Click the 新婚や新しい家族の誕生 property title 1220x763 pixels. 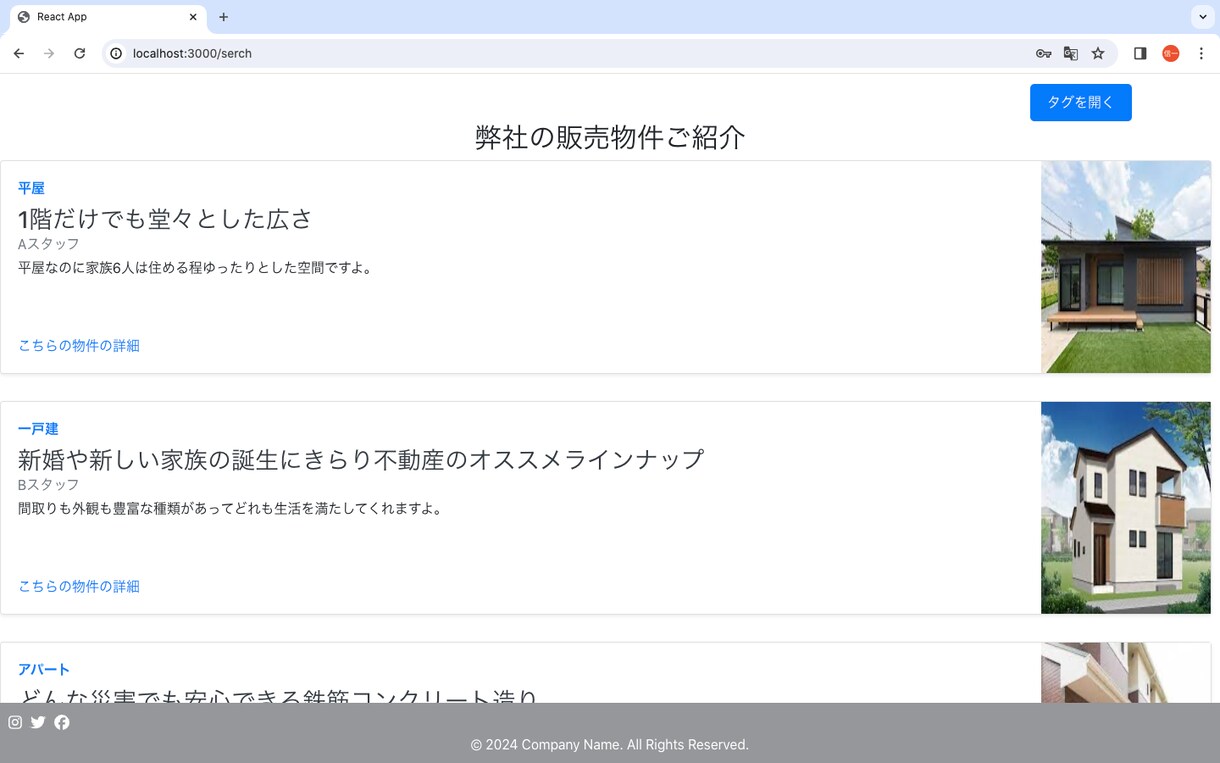[361, 459]
